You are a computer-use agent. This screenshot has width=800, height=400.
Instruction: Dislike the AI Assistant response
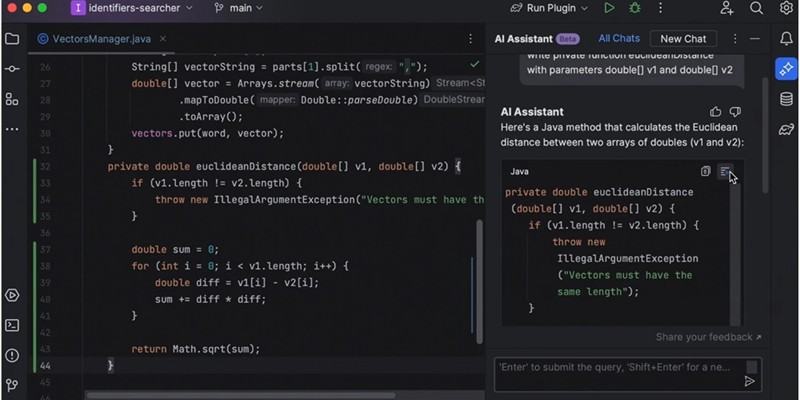736,112
